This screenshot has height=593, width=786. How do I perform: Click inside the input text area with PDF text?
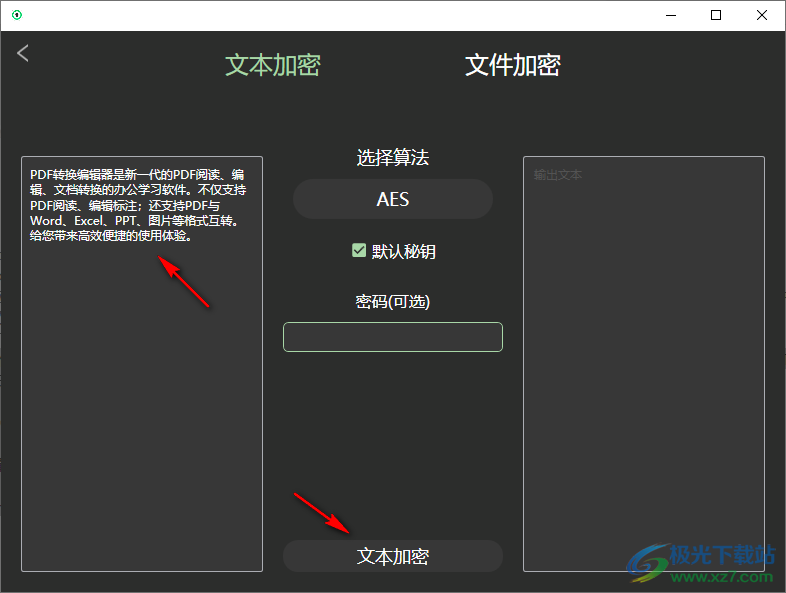click(142, 364)
